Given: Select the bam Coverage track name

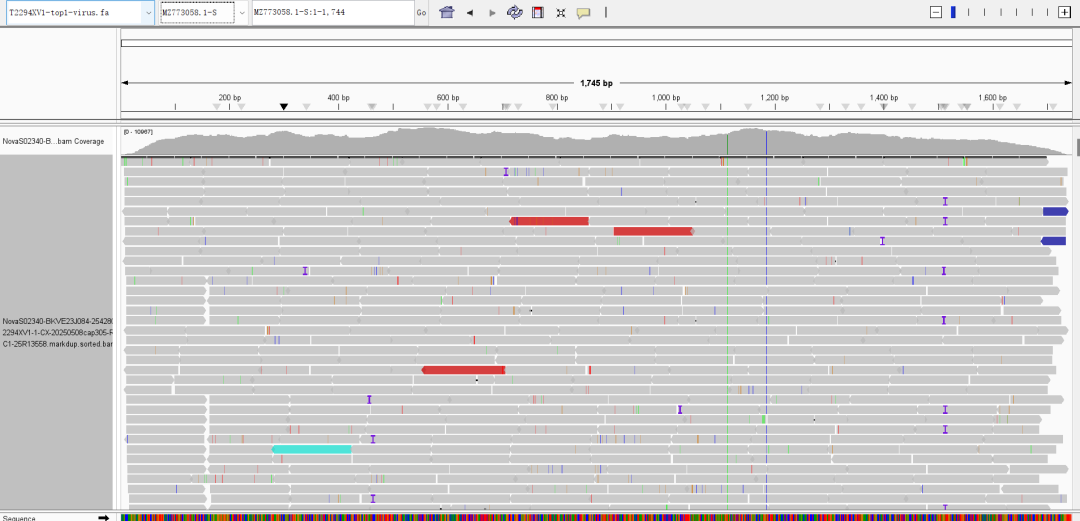Looking at the screenshot, I should 53,141.
